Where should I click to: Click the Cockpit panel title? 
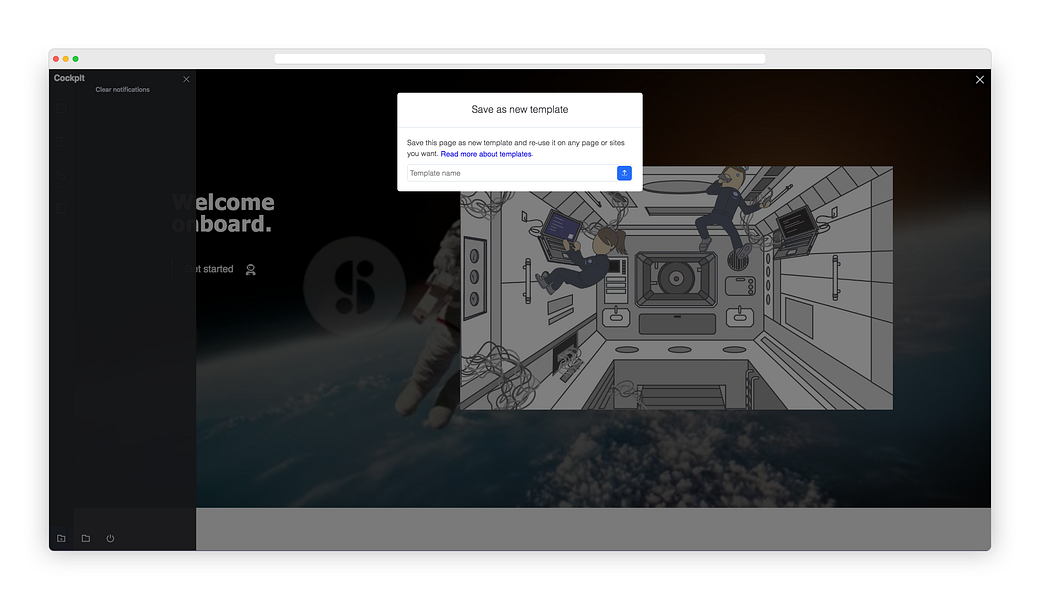(x=69, y=78)
